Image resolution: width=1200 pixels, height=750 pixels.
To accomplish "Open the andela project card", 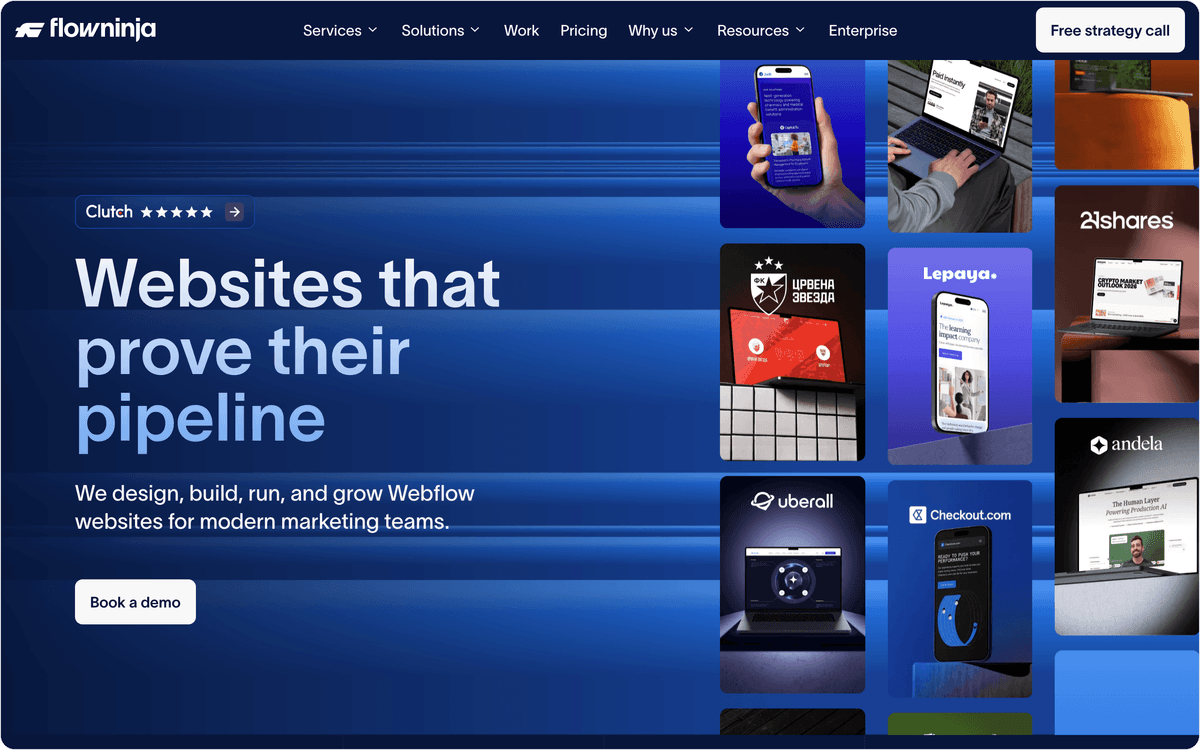I will [1127, 526].
